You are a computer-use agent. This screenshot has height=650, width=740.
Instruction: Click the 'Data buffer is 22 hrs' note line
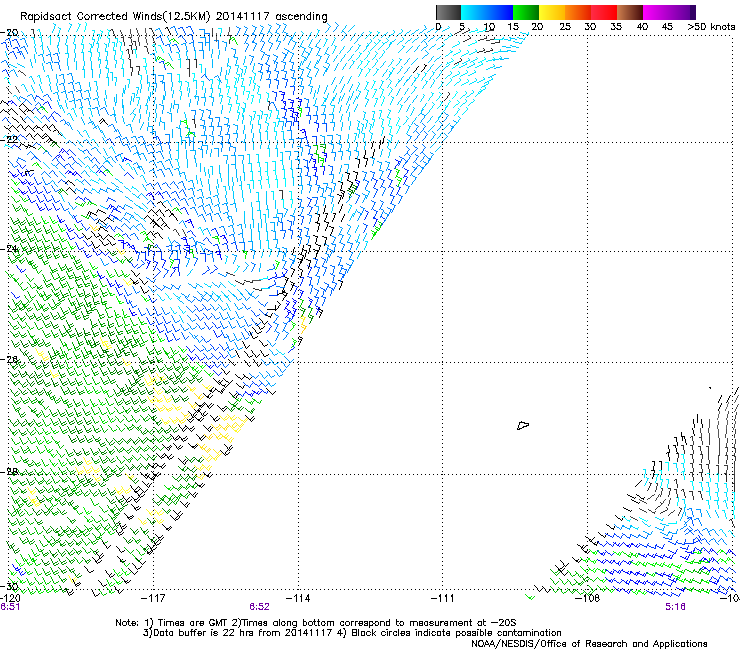238,633
